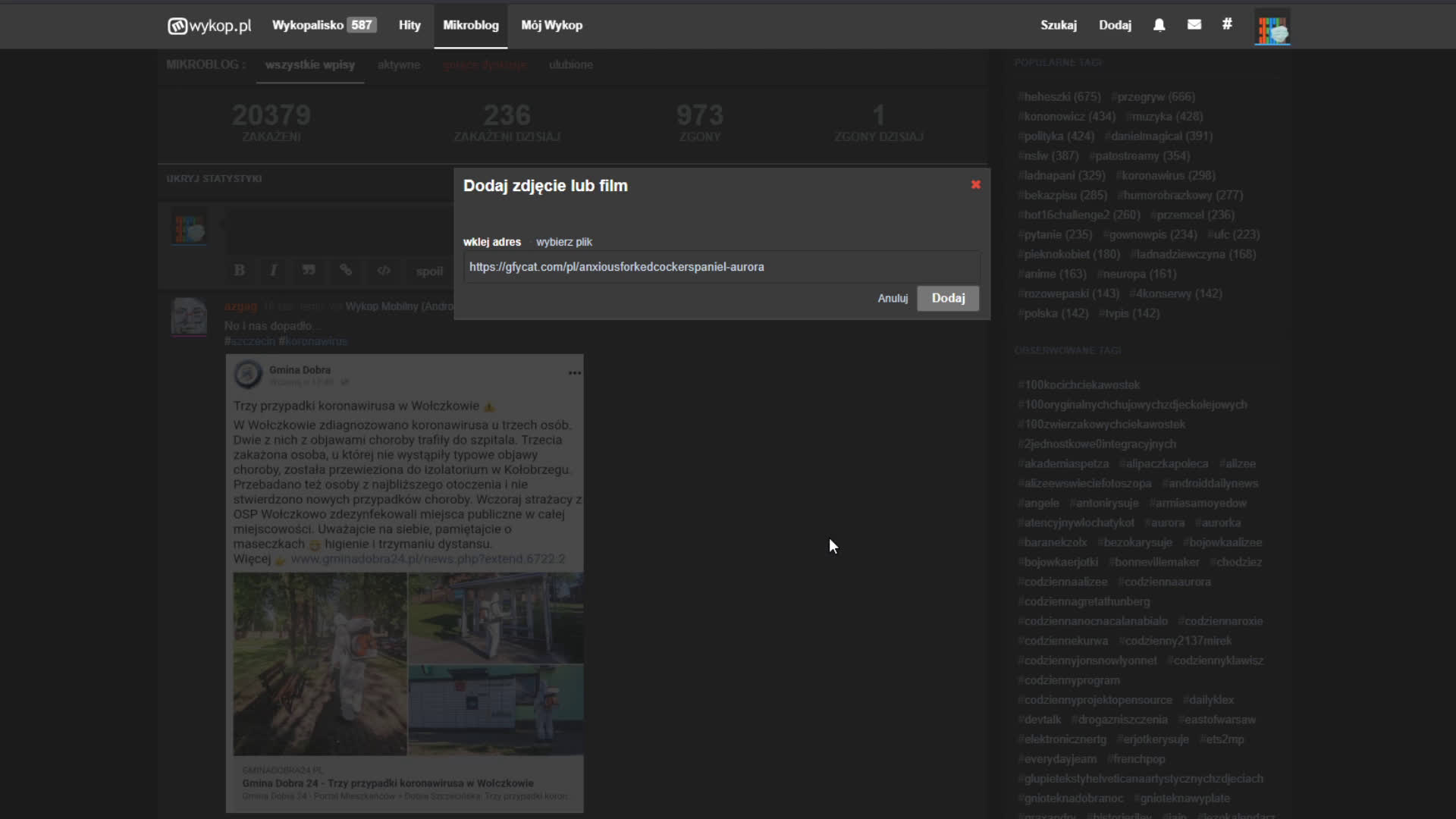Click the #anime popular tag
Screen dimensions: 1456x819
coord(1052,275)
